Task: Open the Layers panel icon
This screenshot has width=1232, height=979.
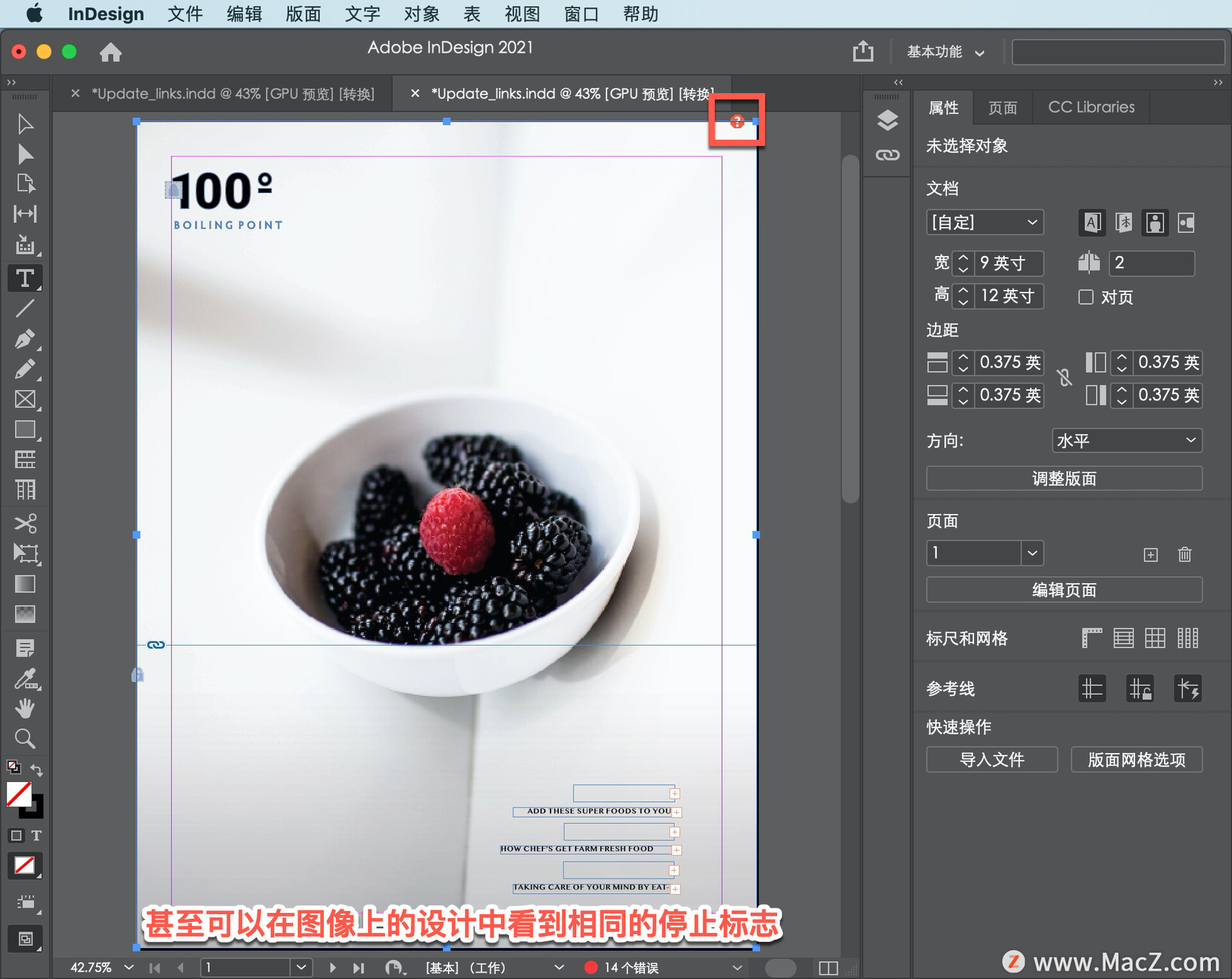Action: click(x=887, y=120)
